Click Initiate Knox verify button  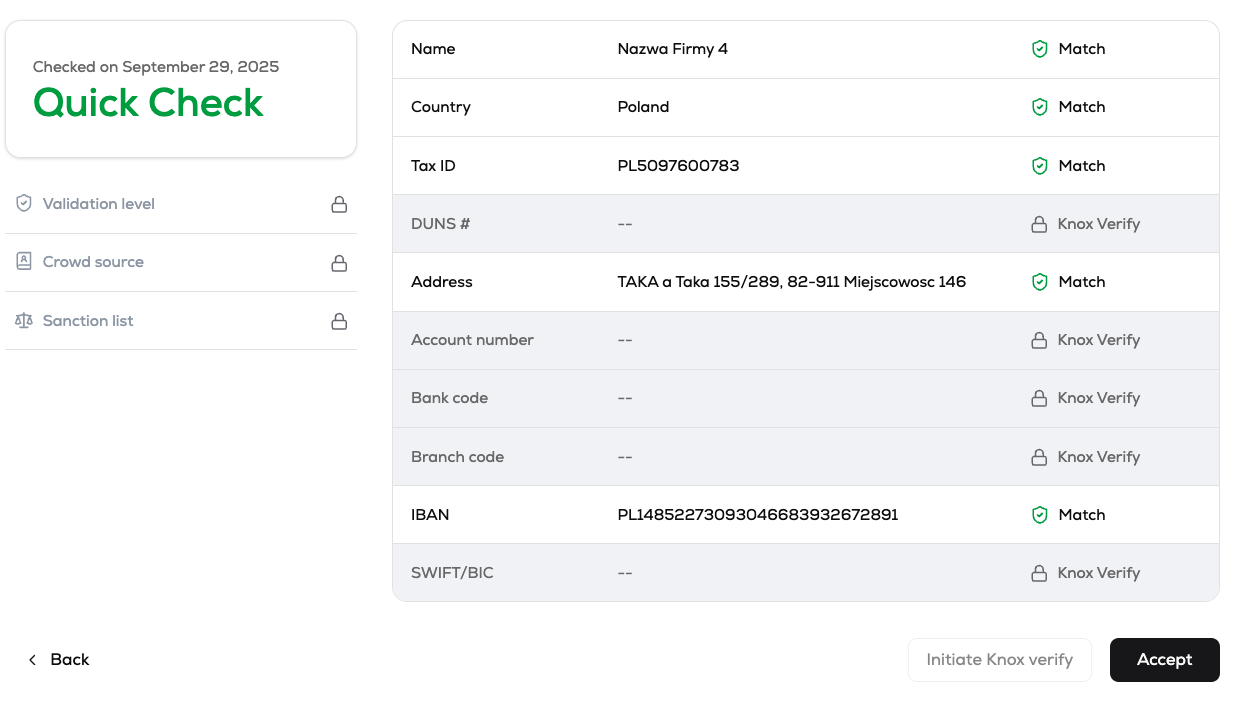(999, 660)
